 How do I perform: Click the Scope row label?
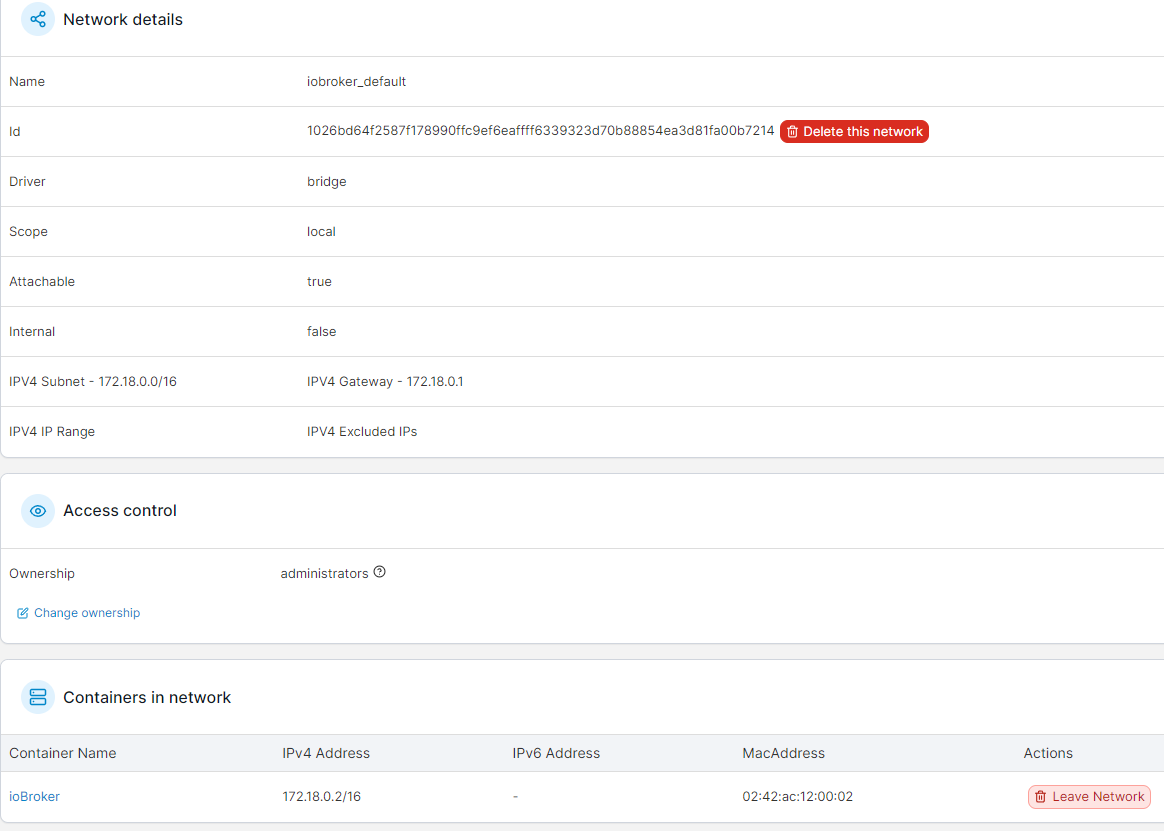(x=28, y=232)
